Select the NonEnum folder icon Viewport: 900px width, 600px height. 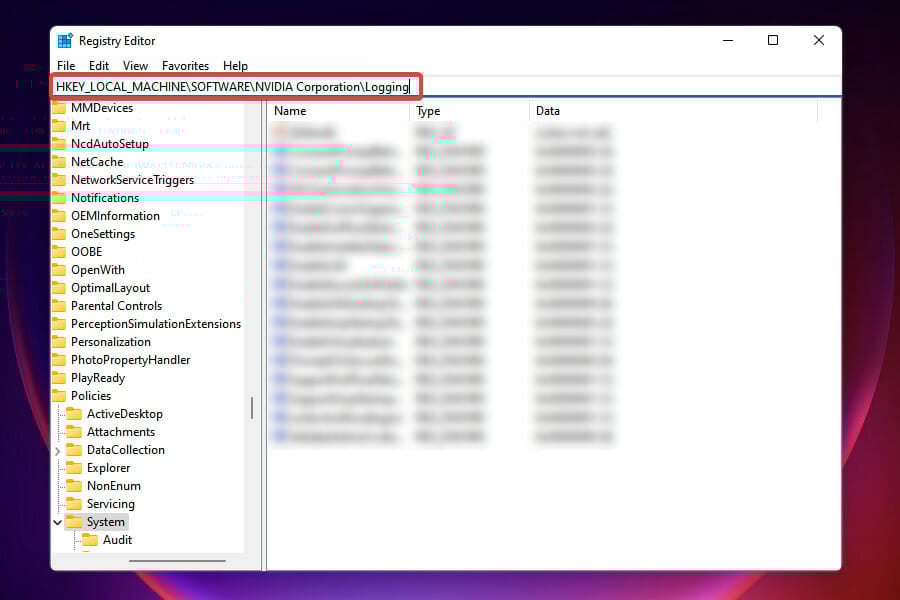pyautogui.click(x=74, y=486)
